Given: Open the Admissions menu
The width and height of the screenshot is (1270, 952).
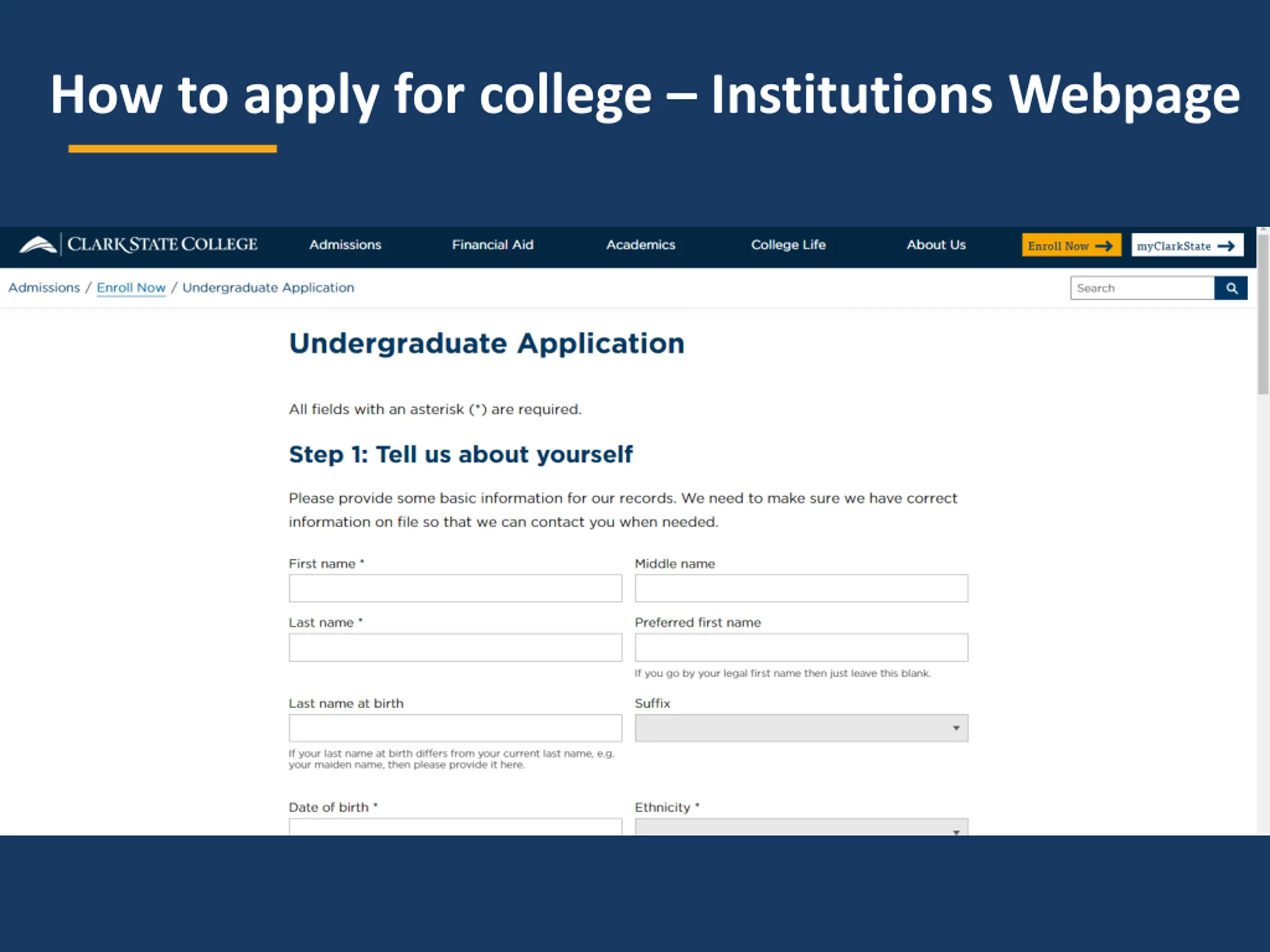Looking at the screenshot, I should pos(345,245).
